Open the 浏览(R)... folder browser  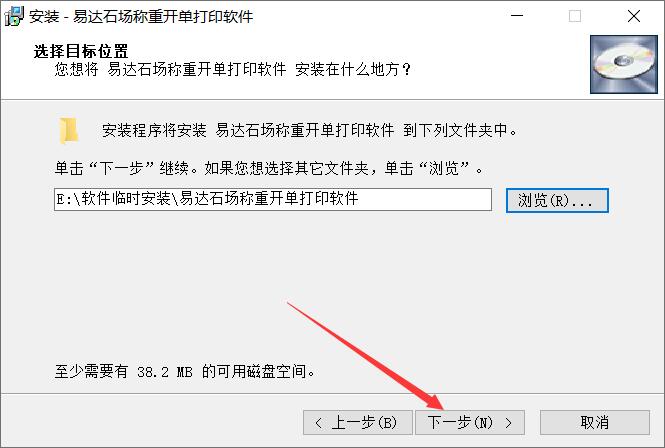point(557,200)
